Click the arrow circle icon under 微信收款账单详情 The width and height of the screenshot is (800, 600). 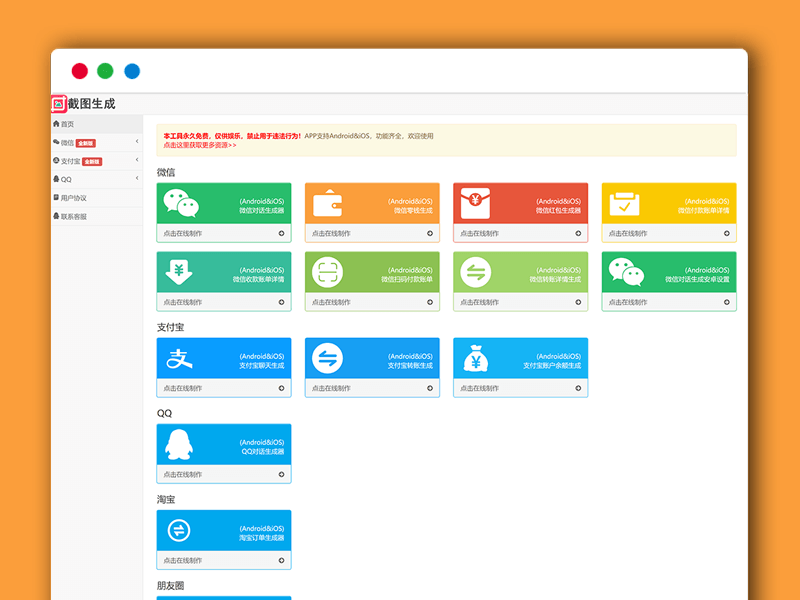281,302
